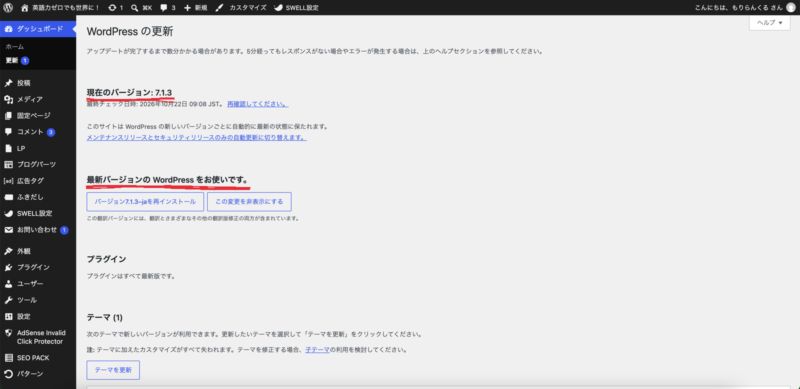
Task: Click site name 英語力ゼロでも世界に！
Action: (x=66, y=8)
